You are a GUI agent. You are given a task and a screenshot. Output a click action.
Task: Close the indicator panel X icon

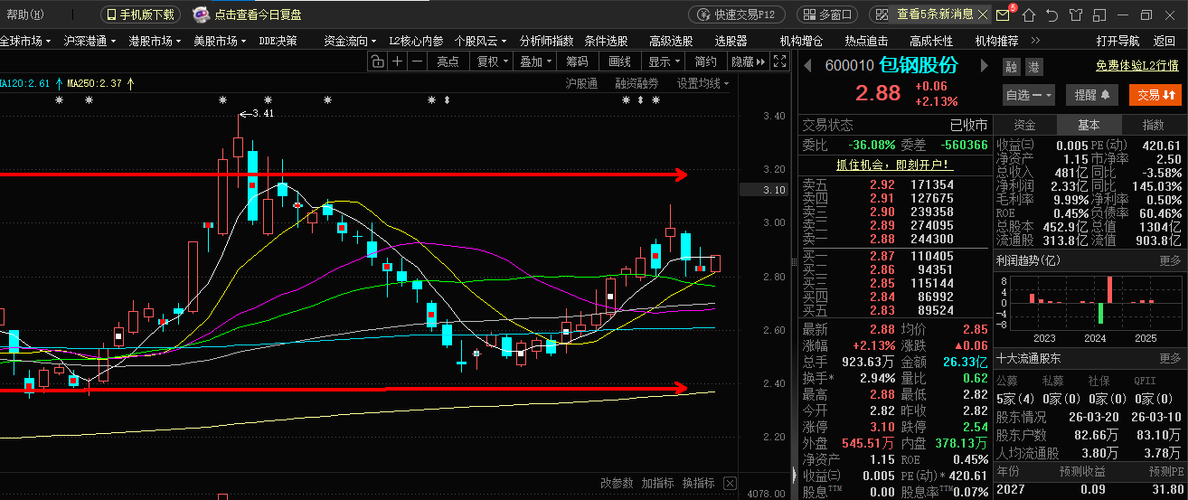click(x=730, y=483)
